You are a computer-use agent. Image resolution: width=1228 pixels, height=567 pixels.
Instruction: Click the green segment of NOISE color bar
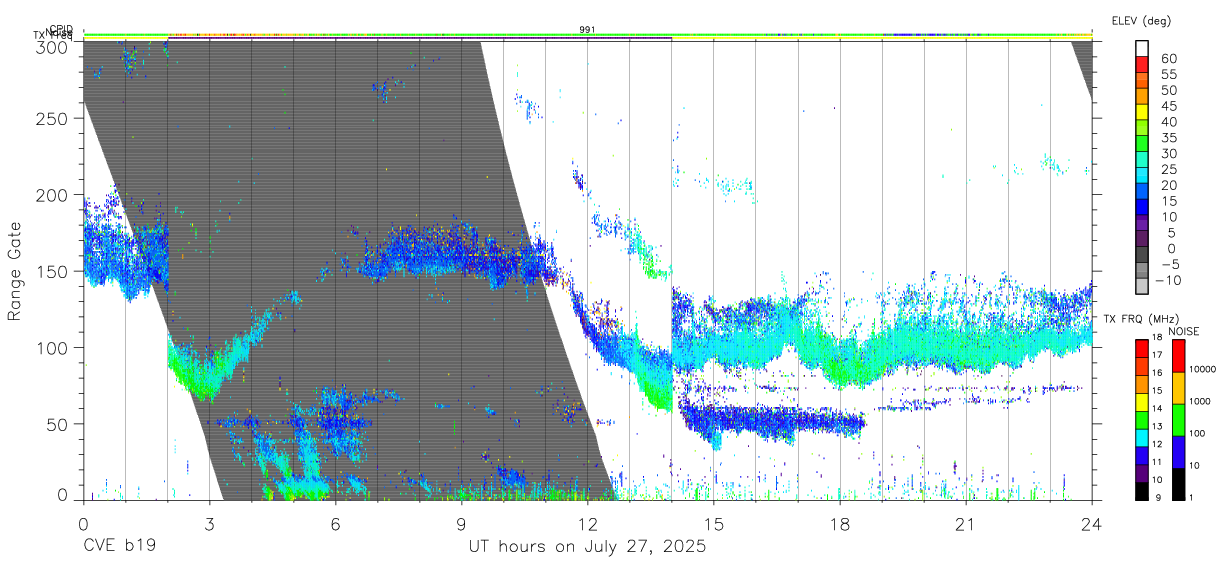1179,419
